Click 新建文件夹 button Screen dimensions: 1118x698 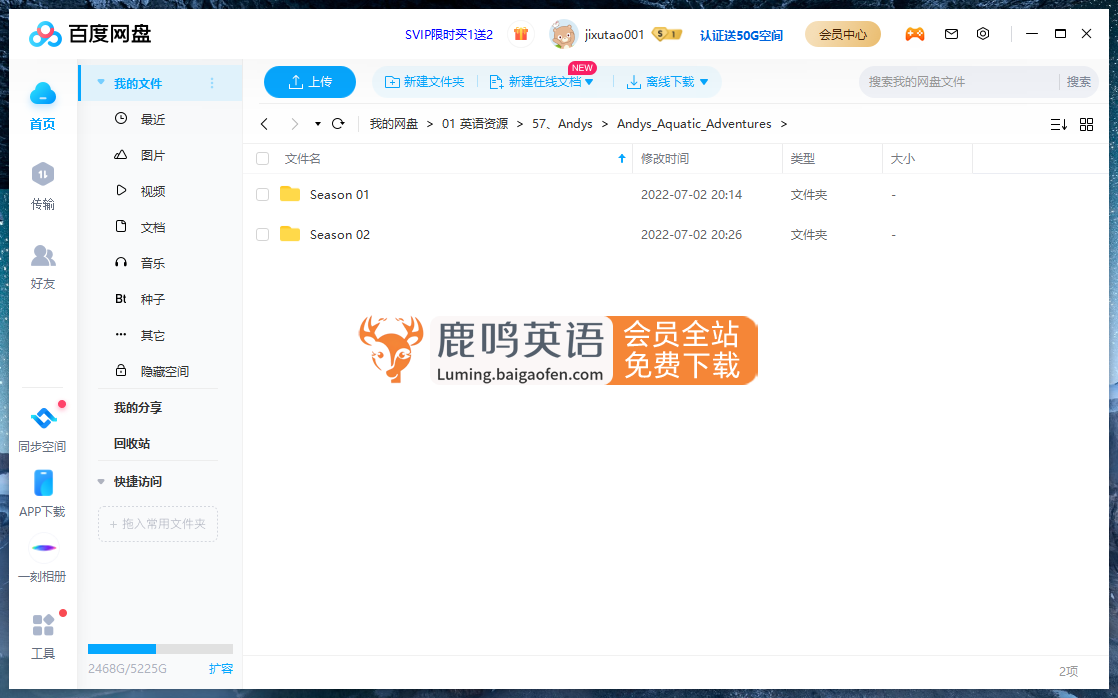pyautogui.click(x=425, y=82)
